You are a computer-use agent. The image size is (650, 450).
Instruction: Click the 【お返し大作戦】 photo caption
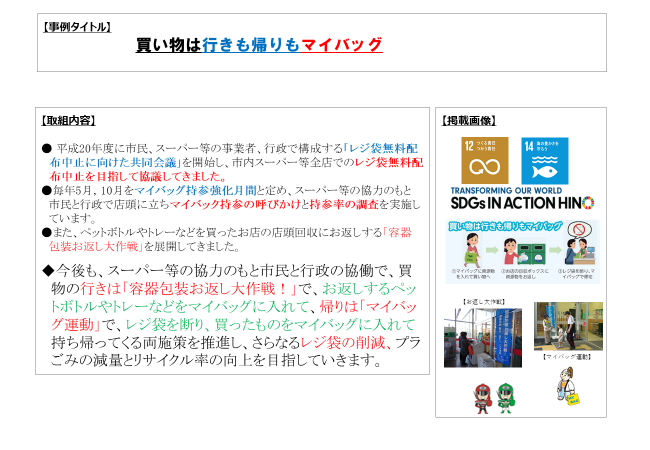483,302
